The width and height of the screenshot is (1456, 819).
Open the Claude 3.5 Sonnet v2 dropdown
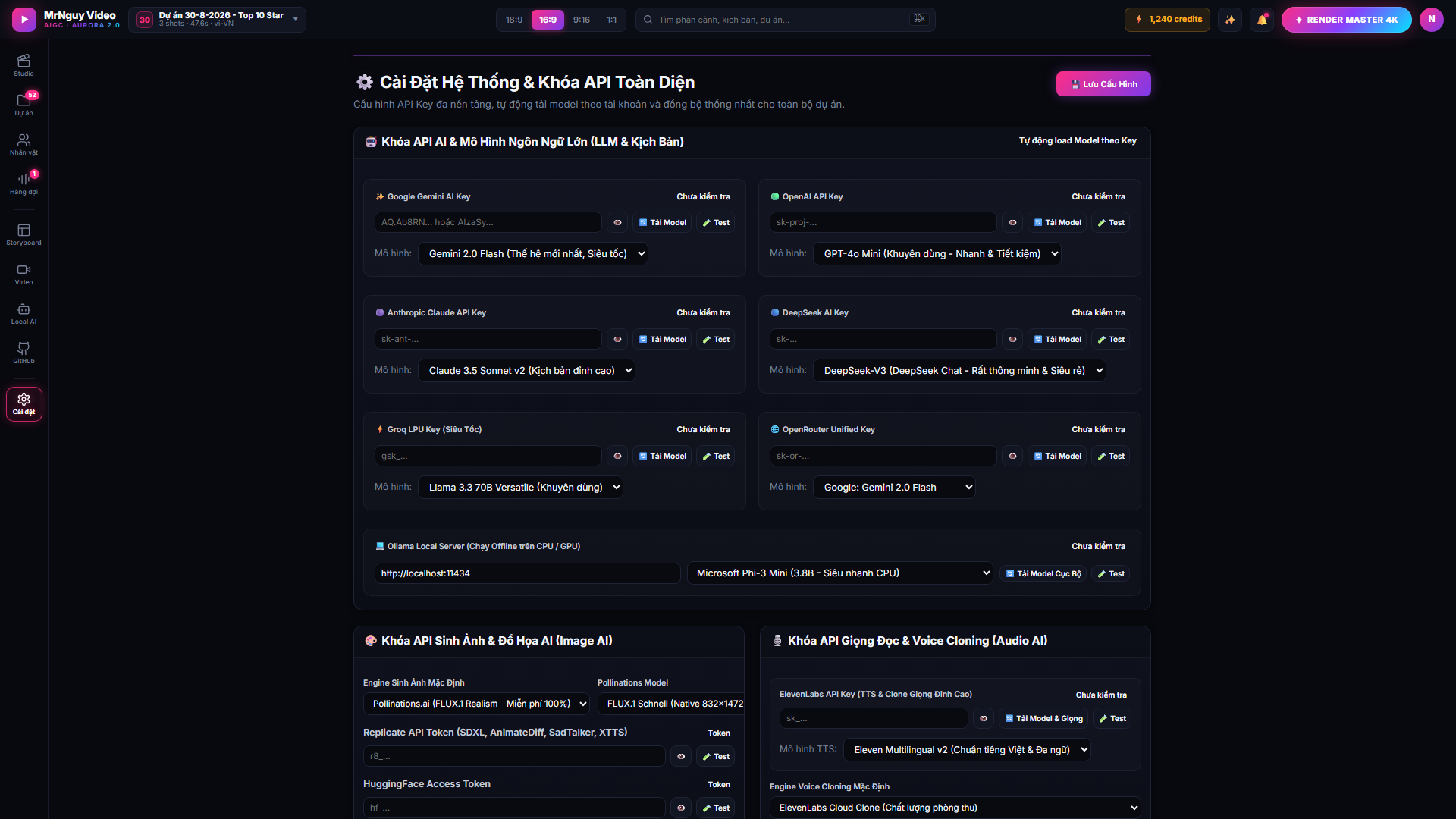pyautogui.click(x=526, y=370)
